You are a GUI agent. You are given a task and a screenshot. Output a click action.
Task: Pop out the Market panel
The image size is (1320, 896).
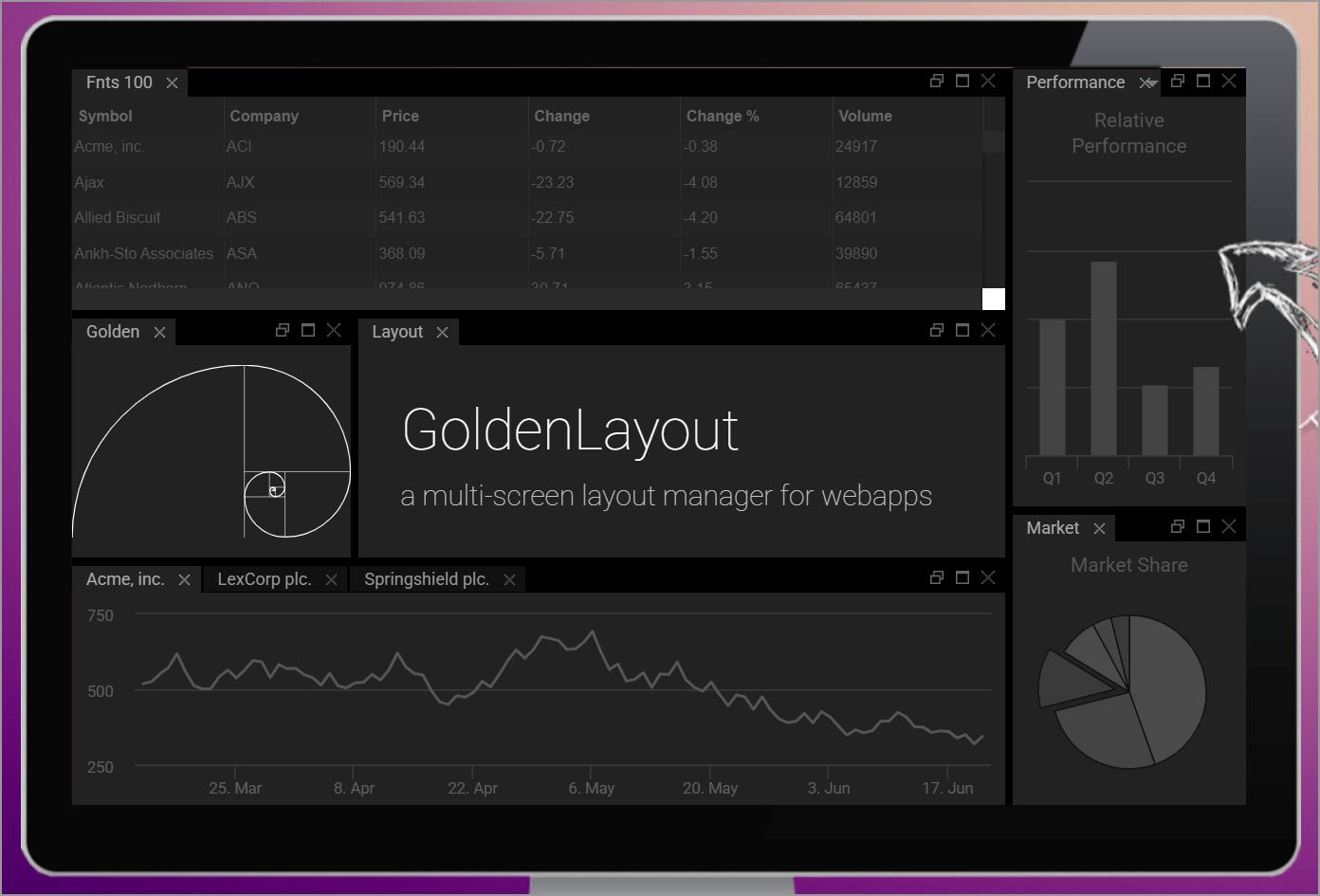click(x=1178, y=526)
